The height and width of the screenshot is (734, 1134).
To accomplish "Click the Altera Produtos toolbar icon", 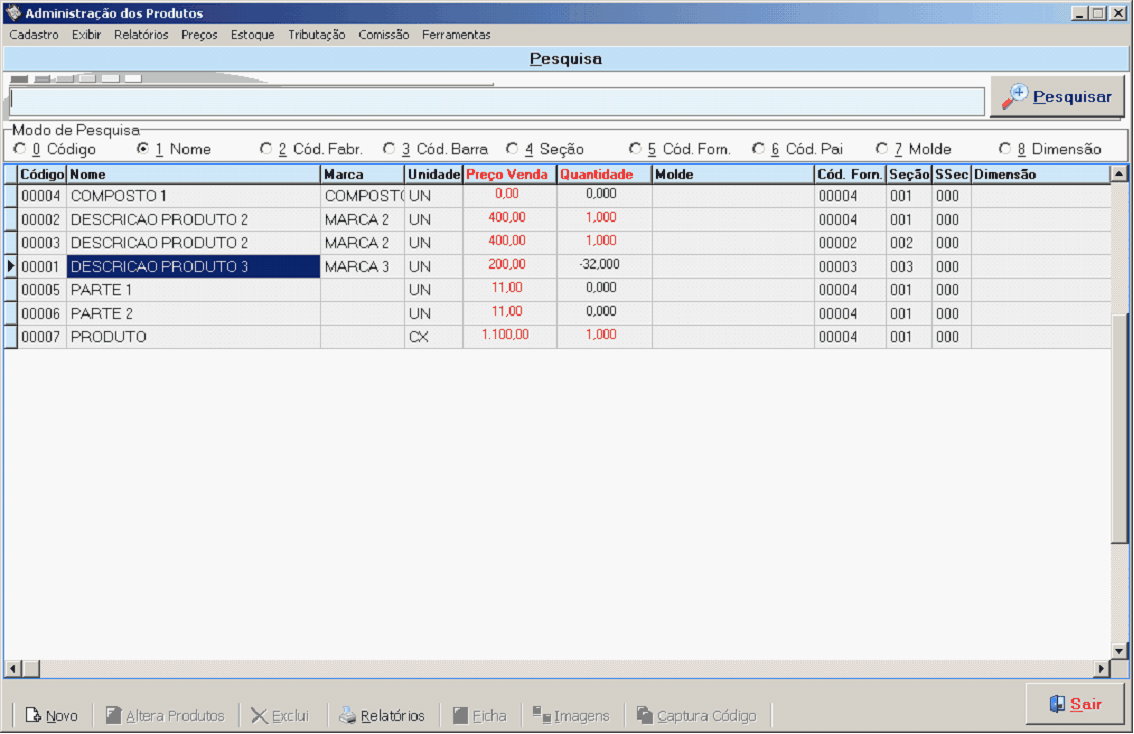I will pyautogui.click(x=114, y=716).
